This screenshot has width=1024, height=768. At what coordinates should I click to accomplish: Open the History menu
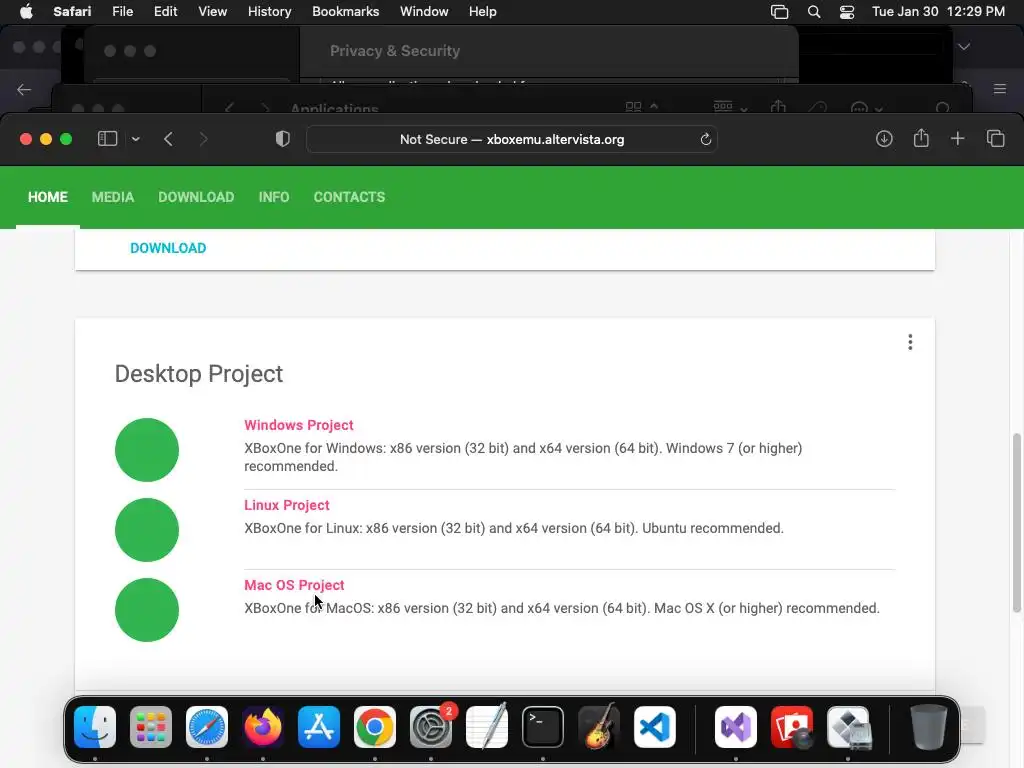click(269, 12)
